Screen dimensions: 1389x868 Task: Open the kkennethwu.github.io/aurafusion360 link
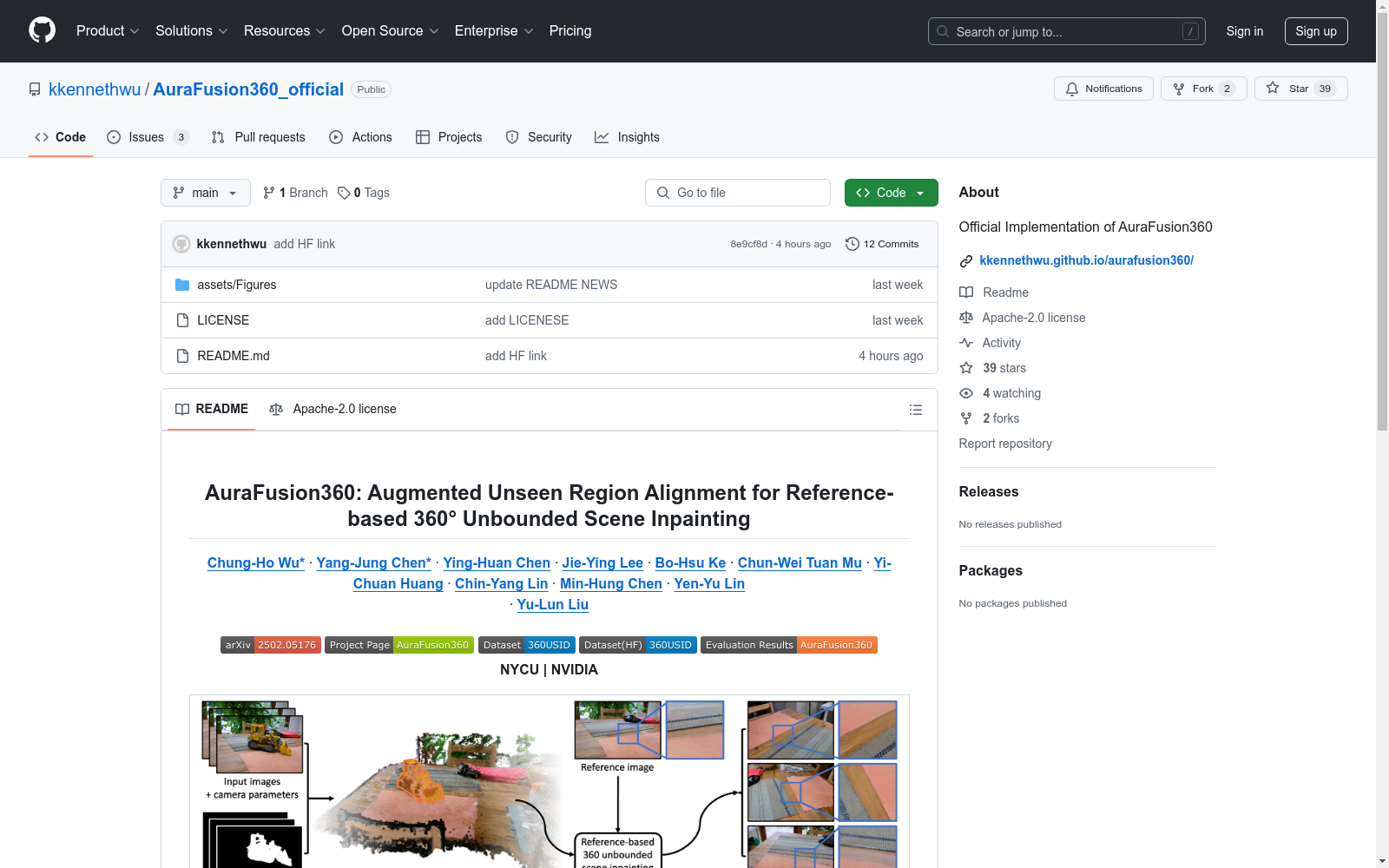click(1087, 260)
